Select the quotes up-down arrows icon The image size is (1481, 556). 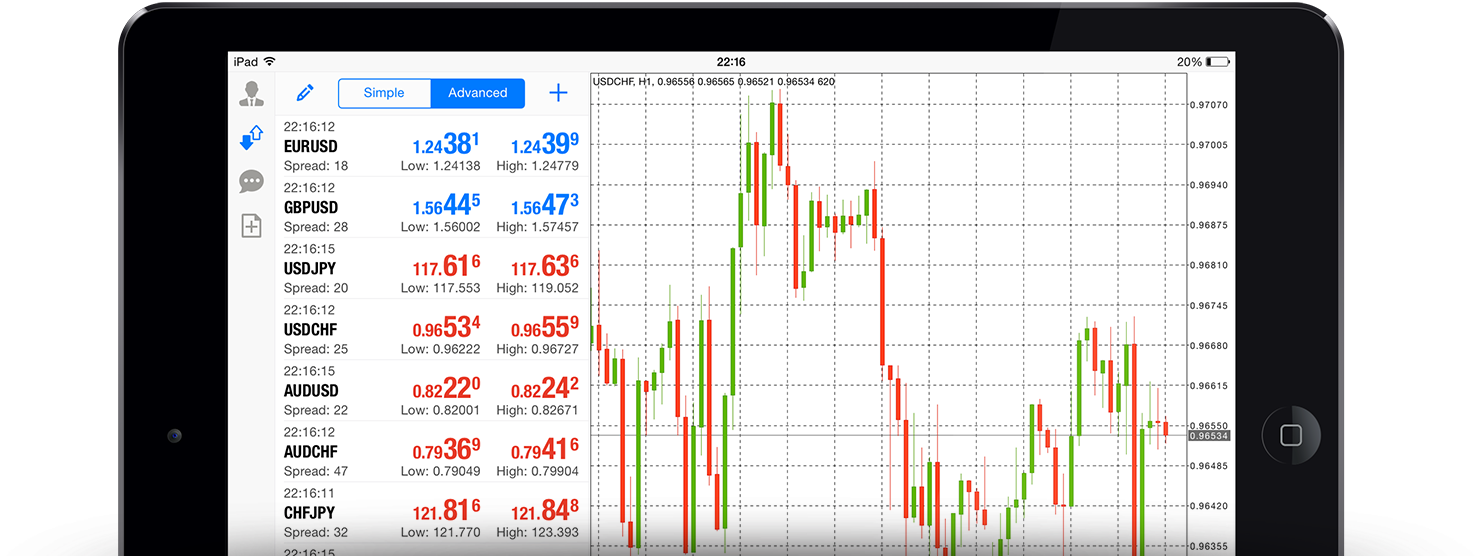tap(251, 137)
